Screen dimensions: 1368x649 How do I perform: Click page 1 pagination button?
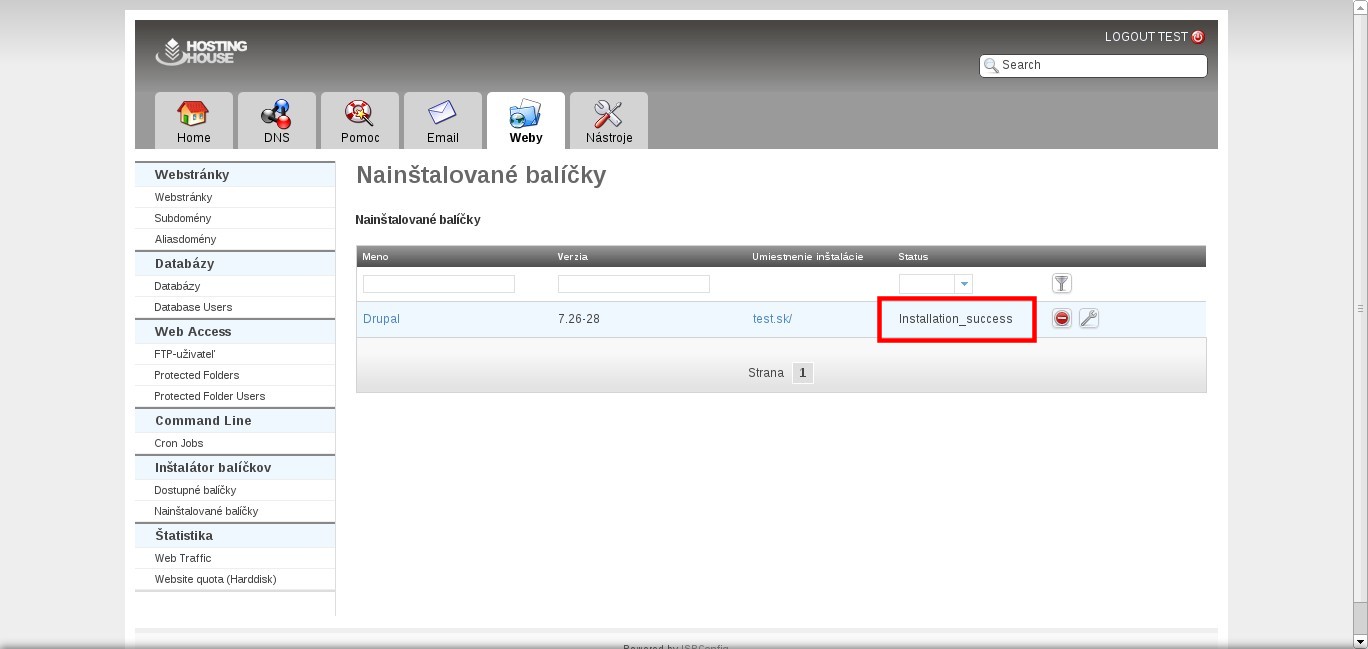pos(802,373)
